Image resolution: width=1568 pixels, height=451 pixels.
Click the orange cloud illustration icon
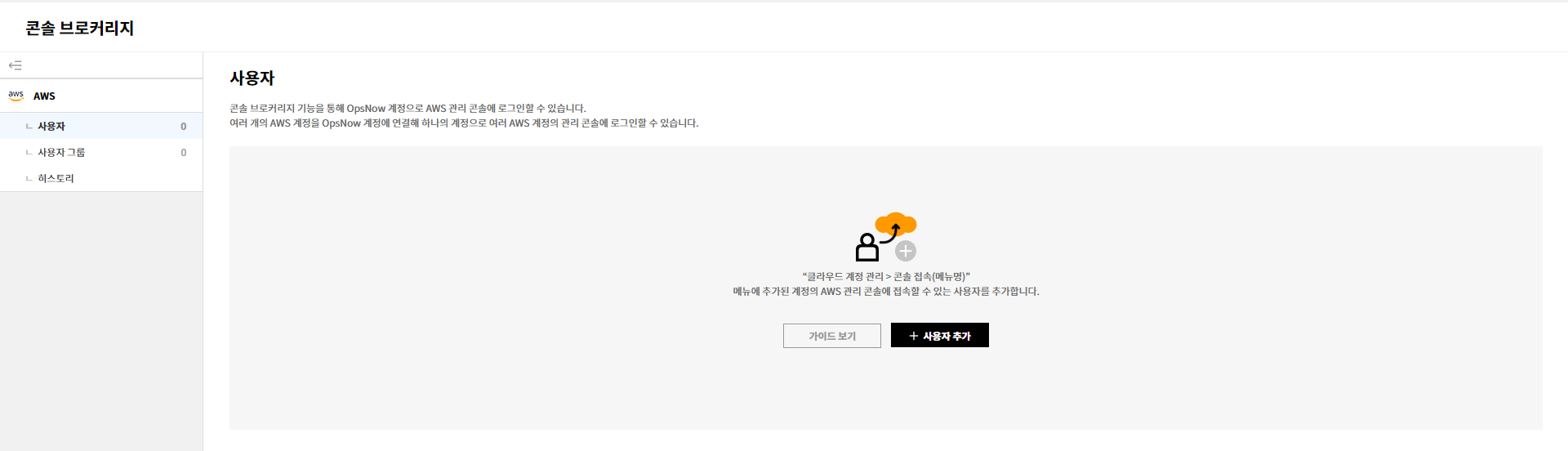point(896,223)
